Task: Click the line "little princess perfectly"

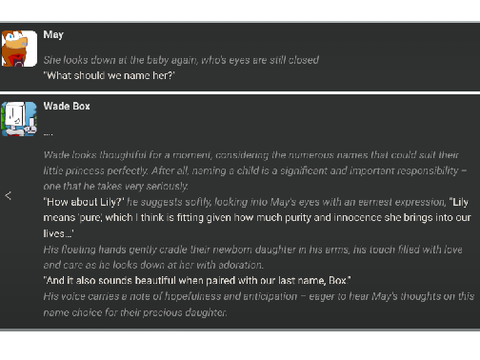Action: pos(255,171)
